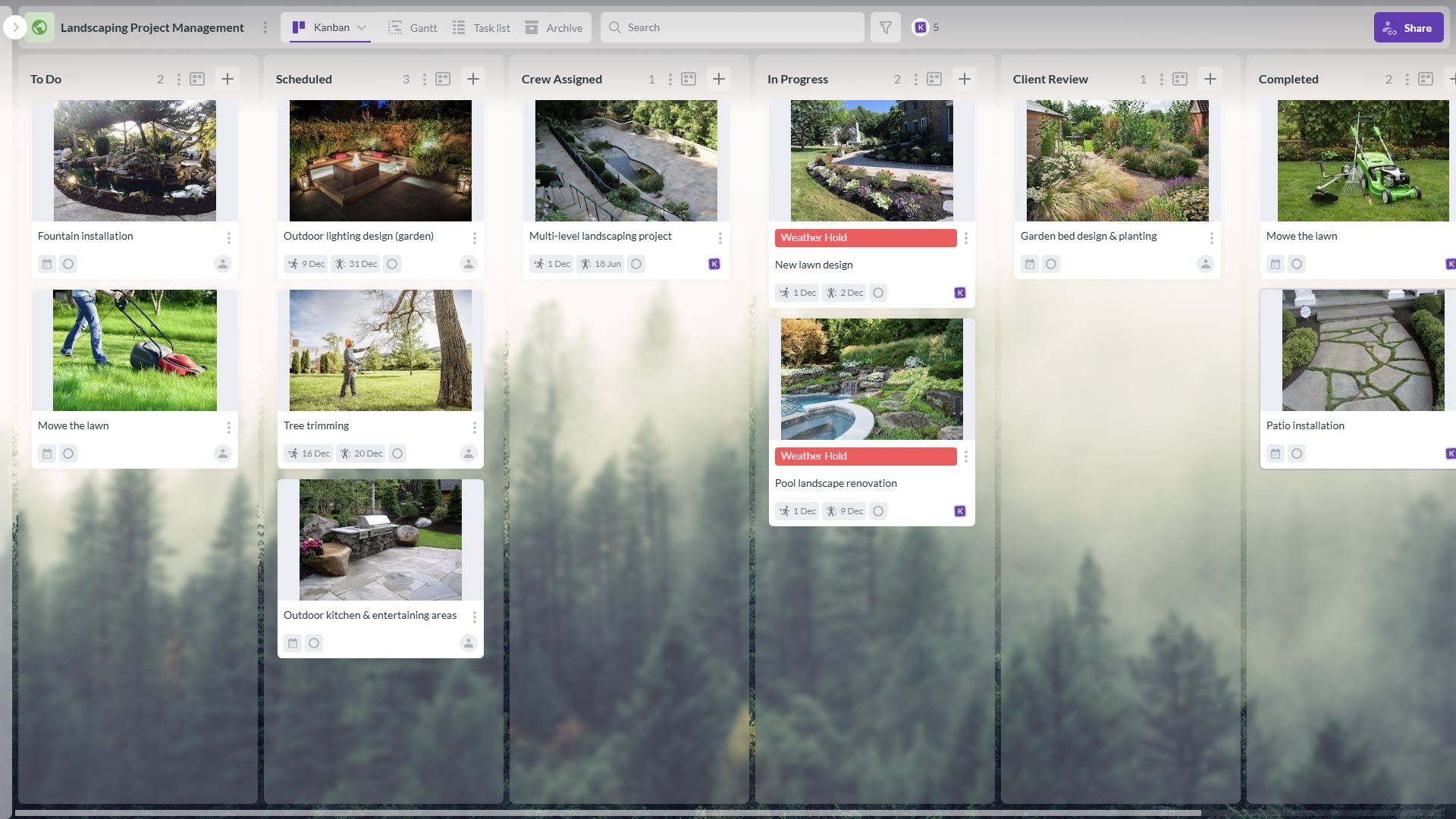The width and height of the screenshot is (1456, 819).
Task: Switch to the Gantt tab
Action: pyautogui.click(x=422, y=27)
